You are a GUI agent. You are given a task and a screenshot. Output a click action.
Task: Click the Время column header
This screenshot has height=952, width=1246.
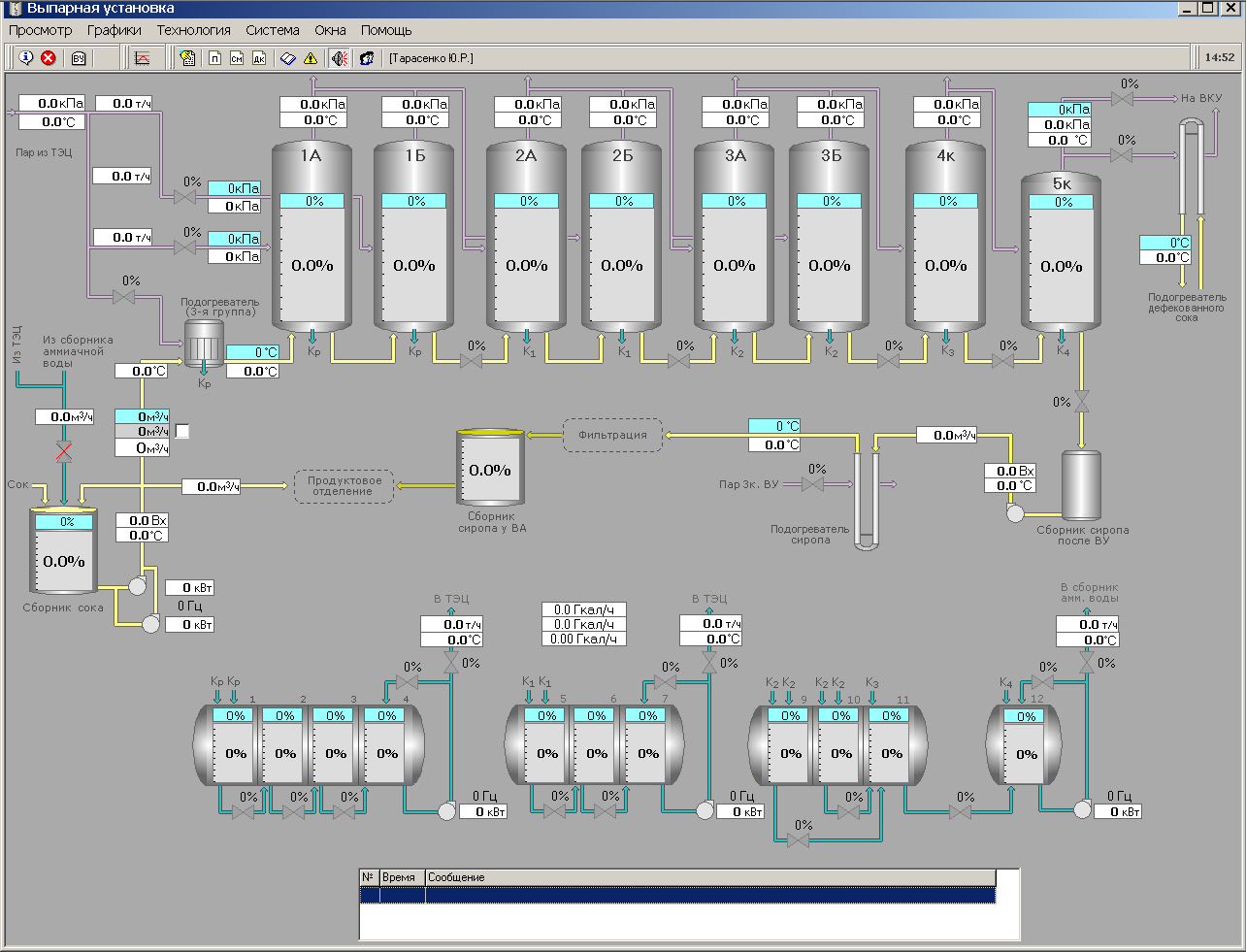402,877
